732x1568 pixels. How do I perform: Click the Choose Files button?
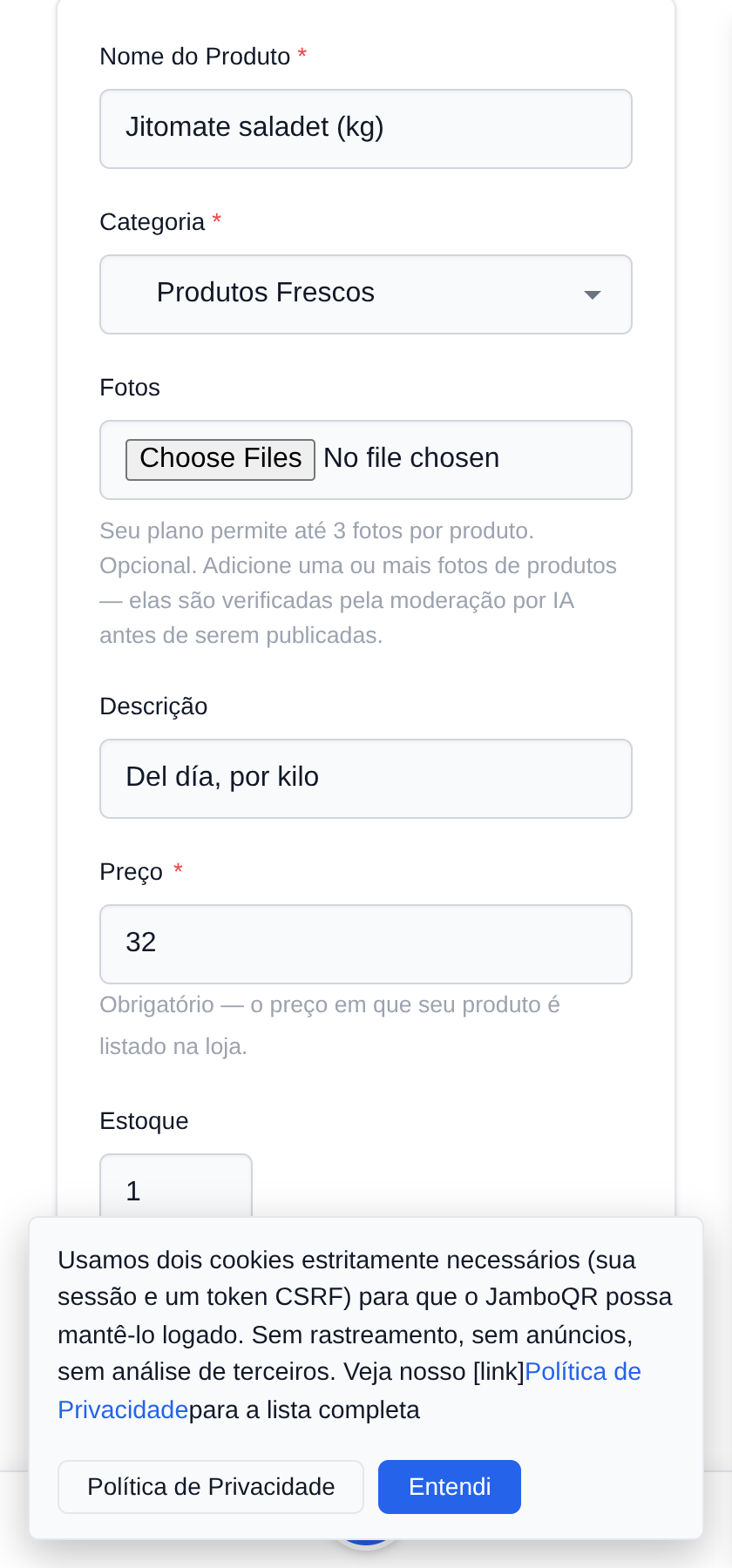click(x=220, y=459)
